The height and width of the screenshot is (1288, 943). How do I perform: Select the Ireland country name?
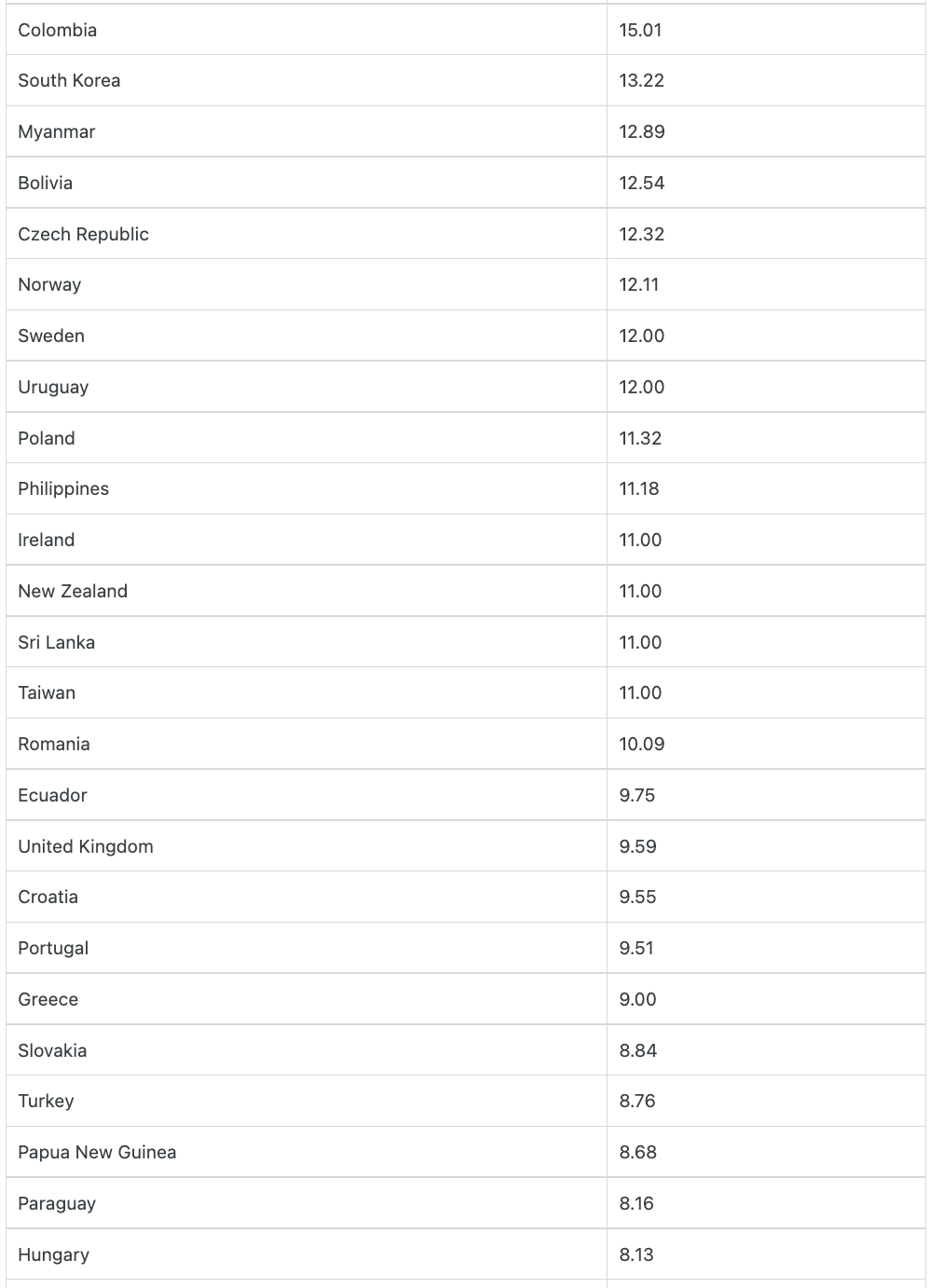coord(47,540)
